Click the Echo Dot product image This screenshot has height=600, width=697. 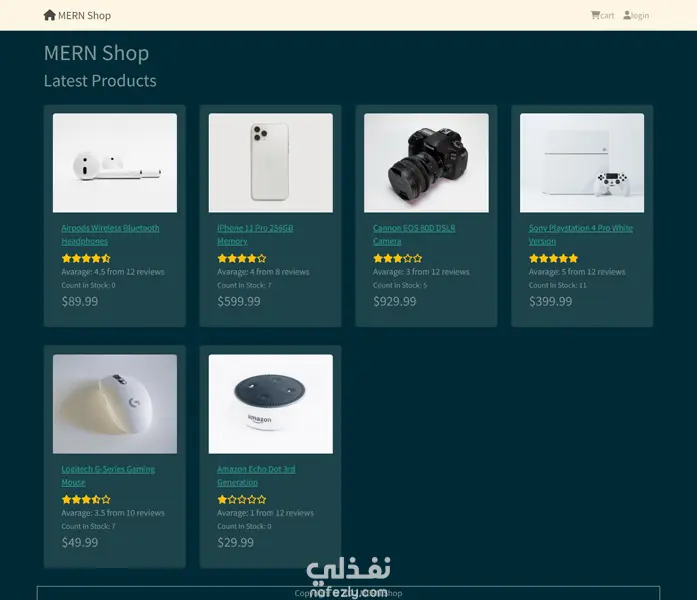tap(271, 404)
